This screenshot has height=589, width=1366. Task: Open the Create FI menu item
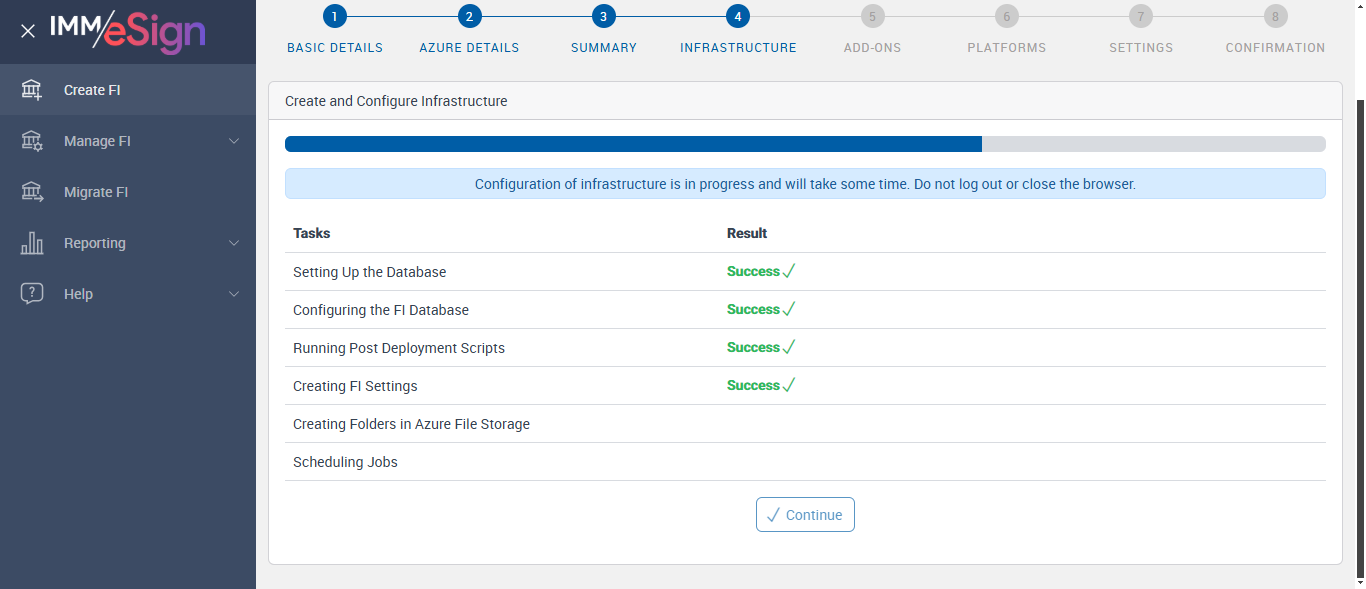pyautogui.click(x=128, y=90)
